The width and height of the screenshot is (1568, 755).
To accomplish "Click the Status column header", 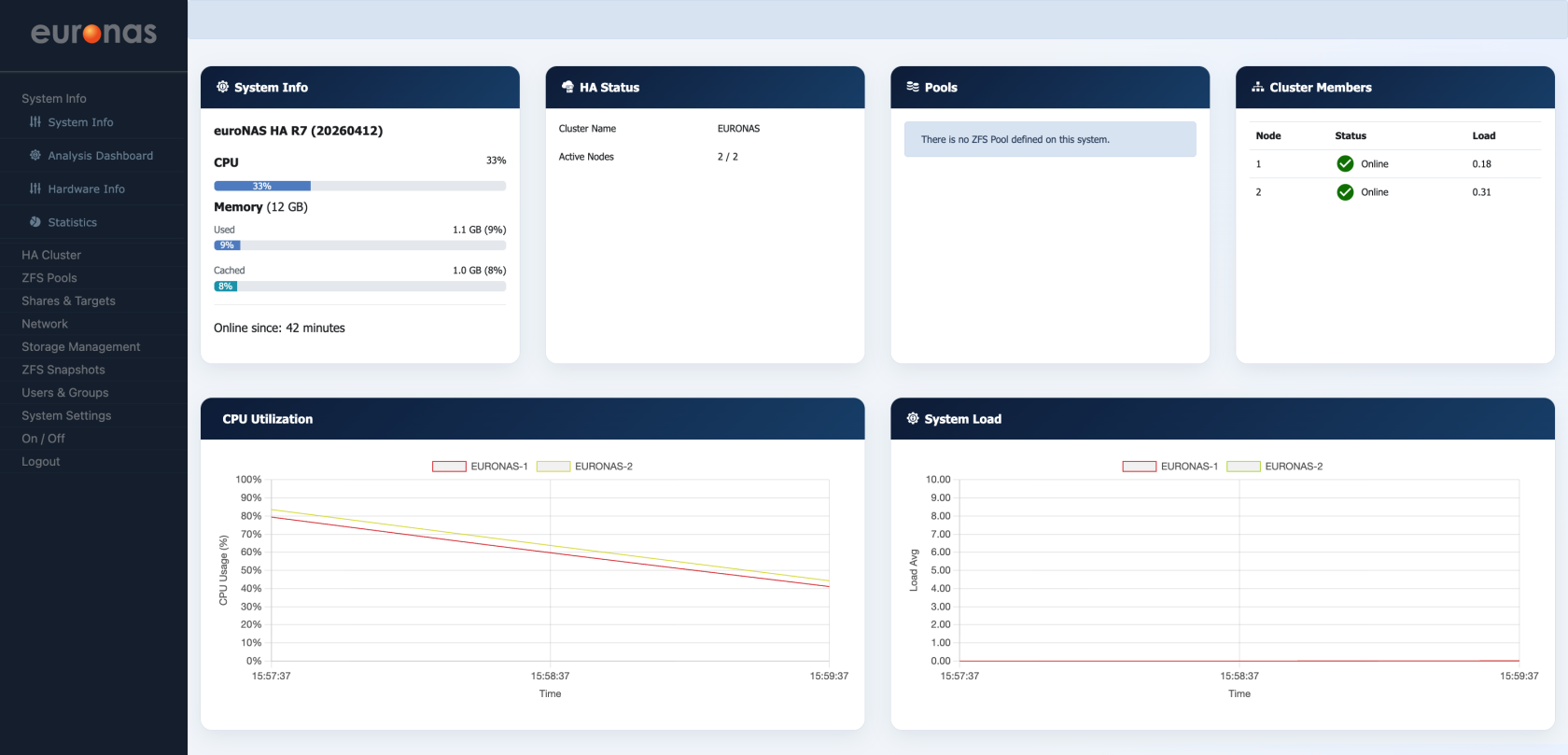I will (x=1351, y=136).
